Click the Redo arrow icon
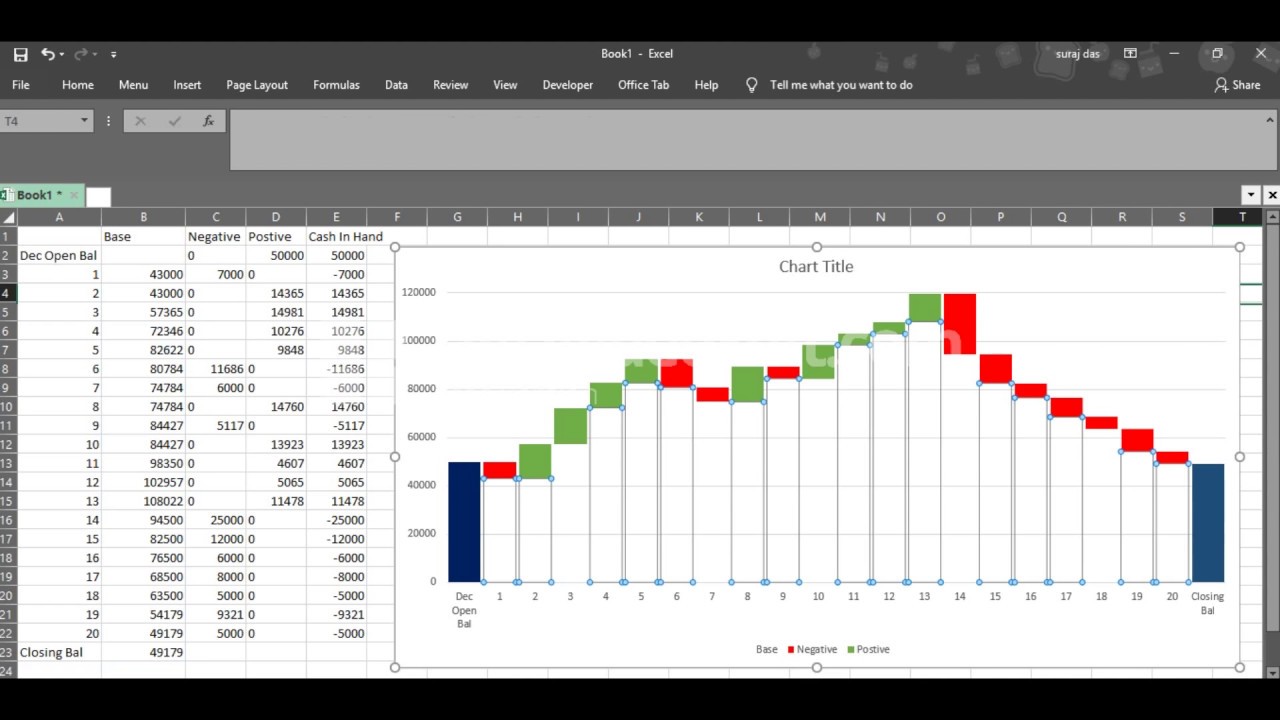The height and width of the screenshot is (720, 1280). (80, 54)
